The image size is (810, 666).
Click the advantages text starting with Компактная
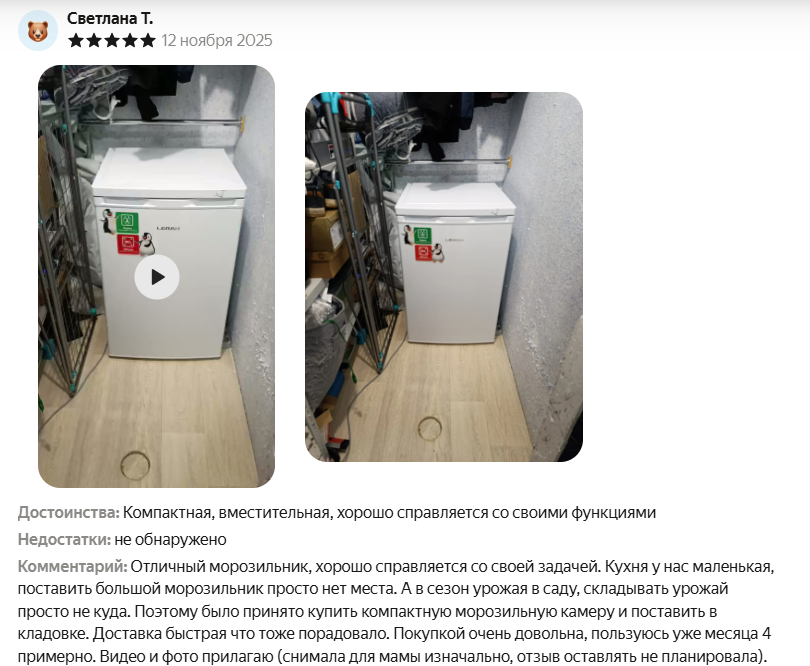pyautogui.click(x=390, y=513)
